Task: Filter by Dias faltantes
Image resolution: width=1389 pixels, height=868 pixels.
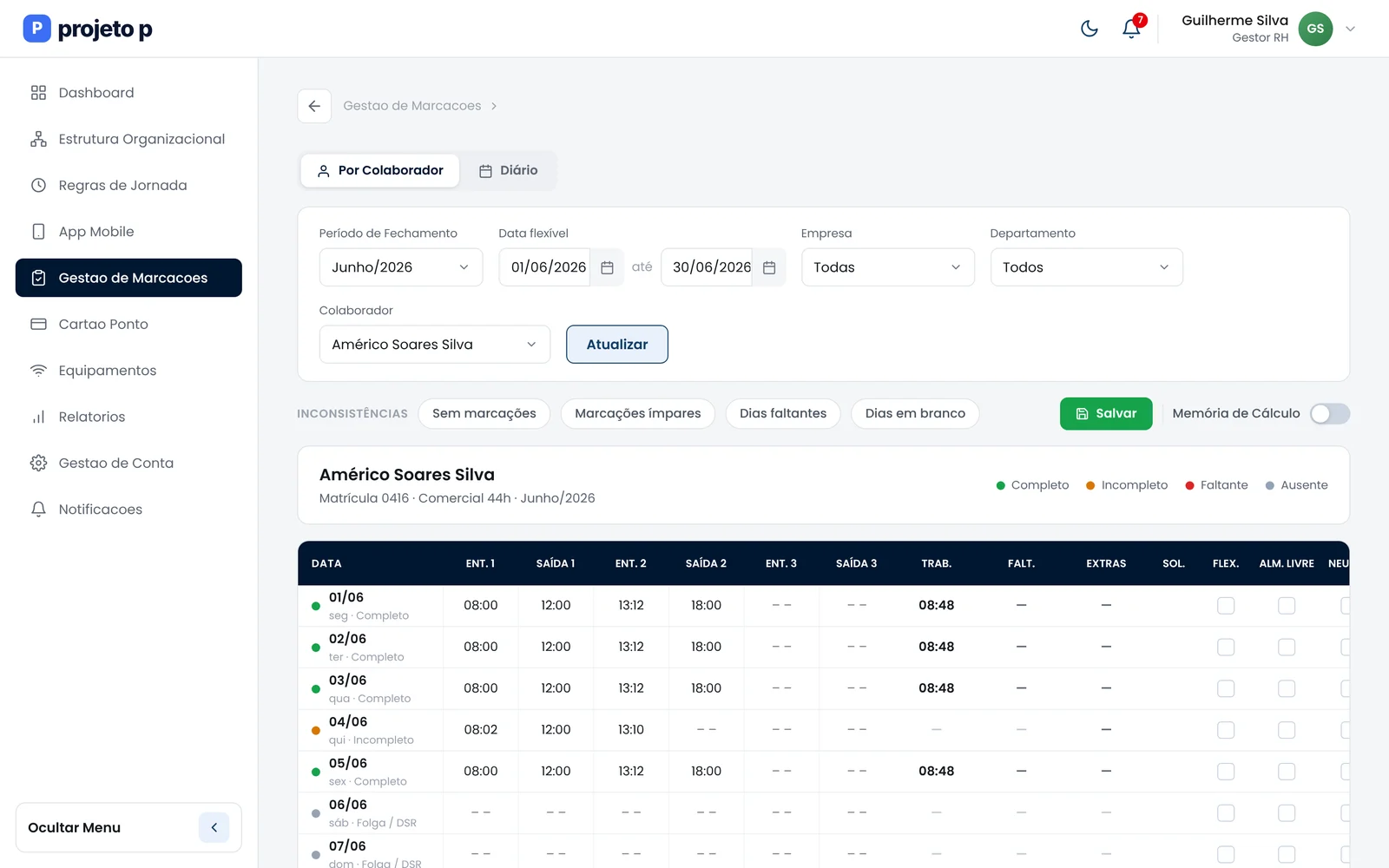Action: coord(782,413)
